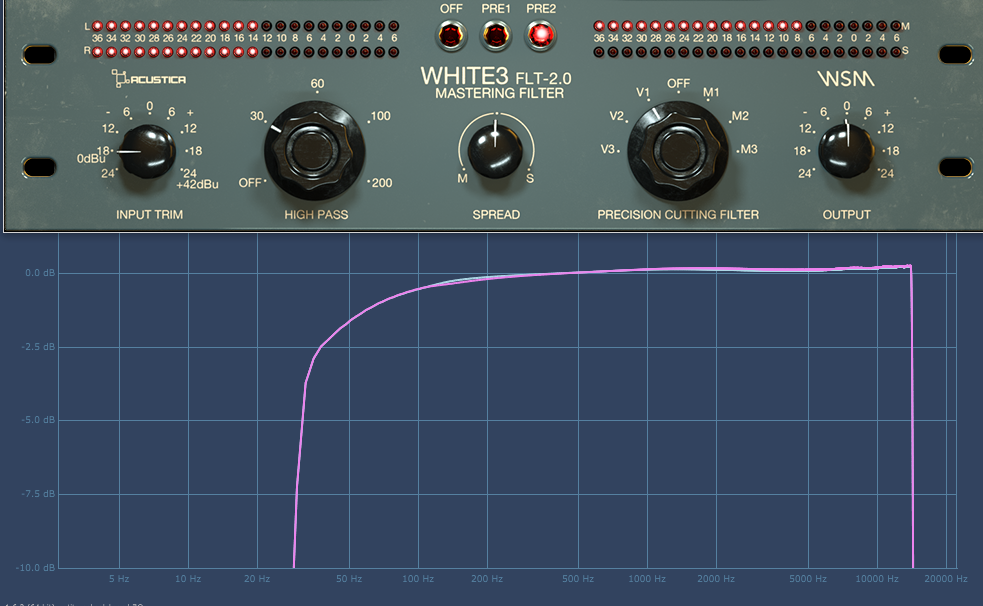Click the Acustica logo
This screenshot has height=606, width=983.
coord(149,78)
